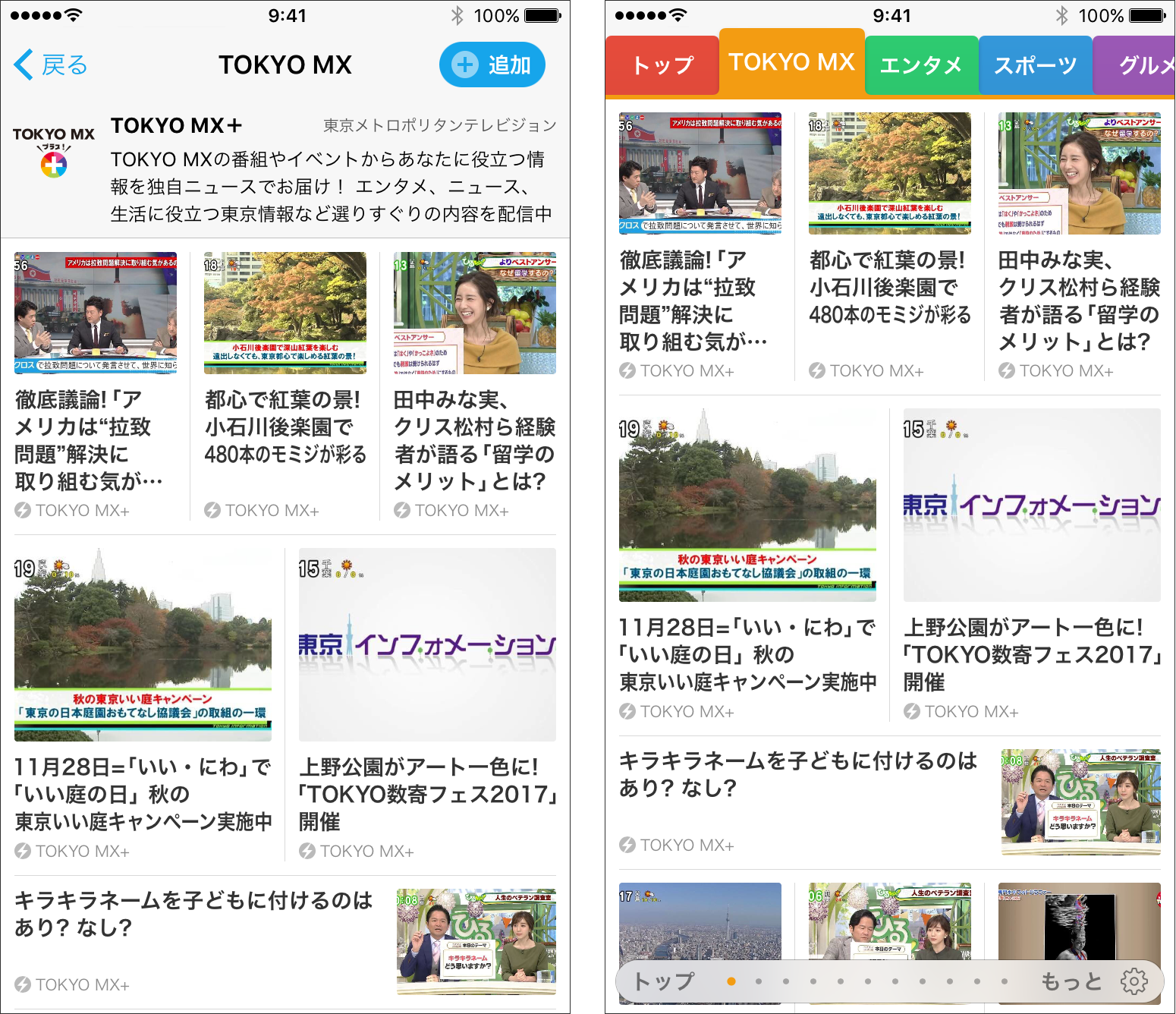Tap TOKYO MX+ source under right 上野公園 article
This screenshot has height=1014, width=1176.
961,711
